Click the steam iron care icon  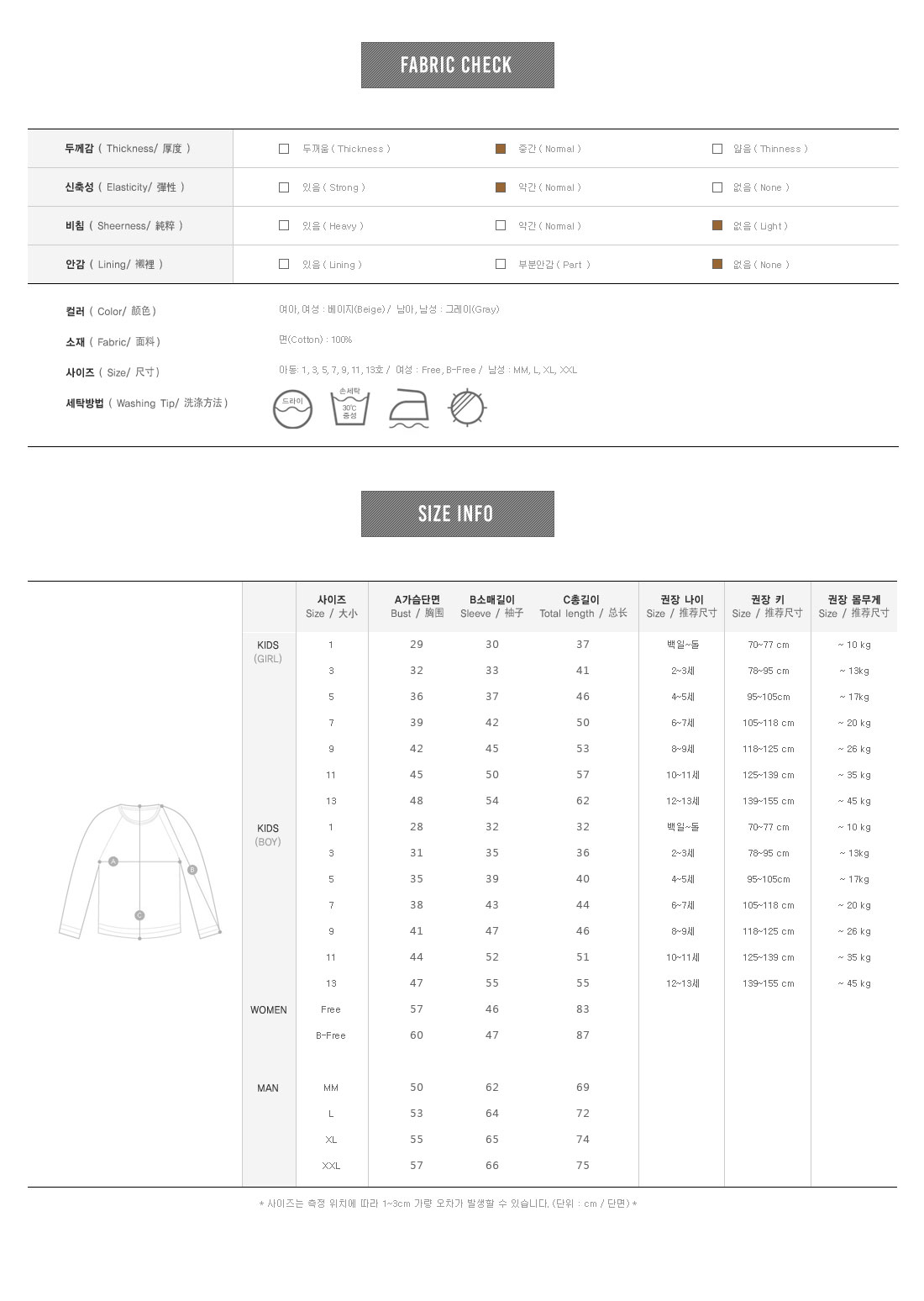pos(409,409)
